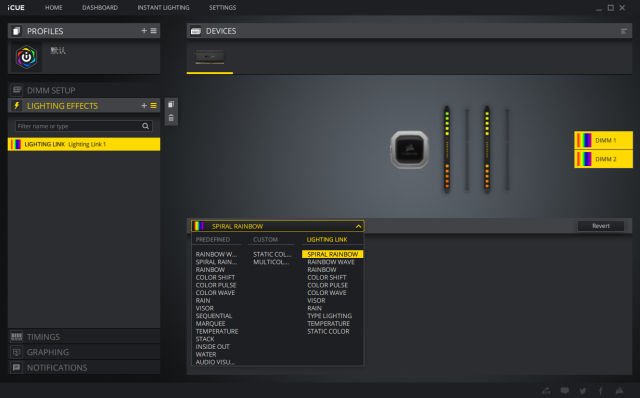Click the search magnifier icon

coord(145,126)
